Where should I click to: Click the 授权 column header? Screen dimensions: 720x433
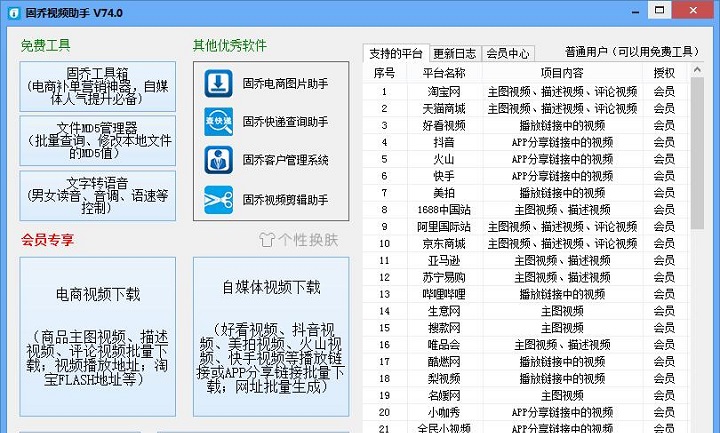[664, 73]
